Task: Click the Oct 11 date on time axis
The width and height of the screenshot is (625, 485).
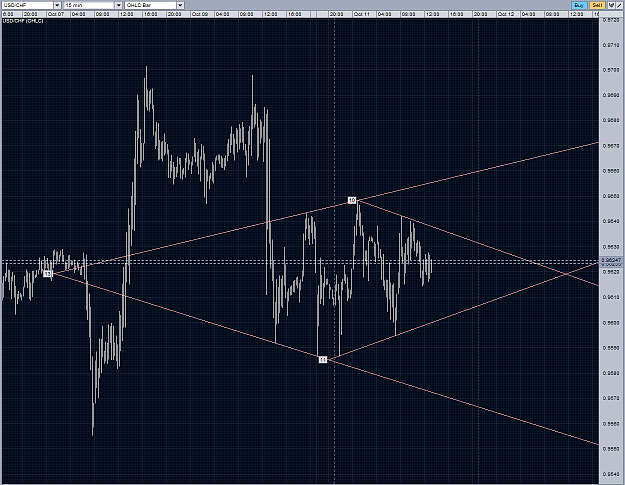Action: coord(362,14)
